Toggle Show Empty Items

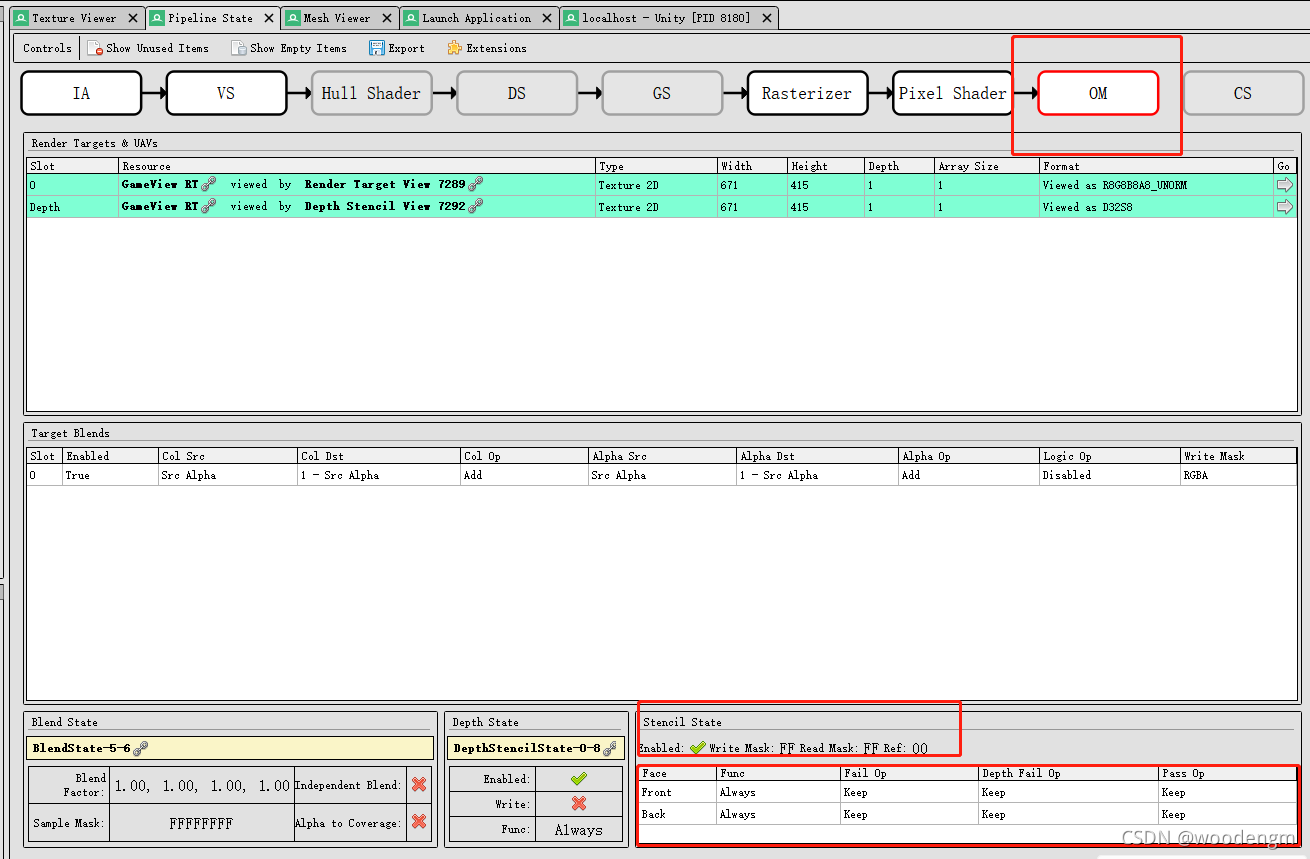pyautogui.click(x=289, y=48)
